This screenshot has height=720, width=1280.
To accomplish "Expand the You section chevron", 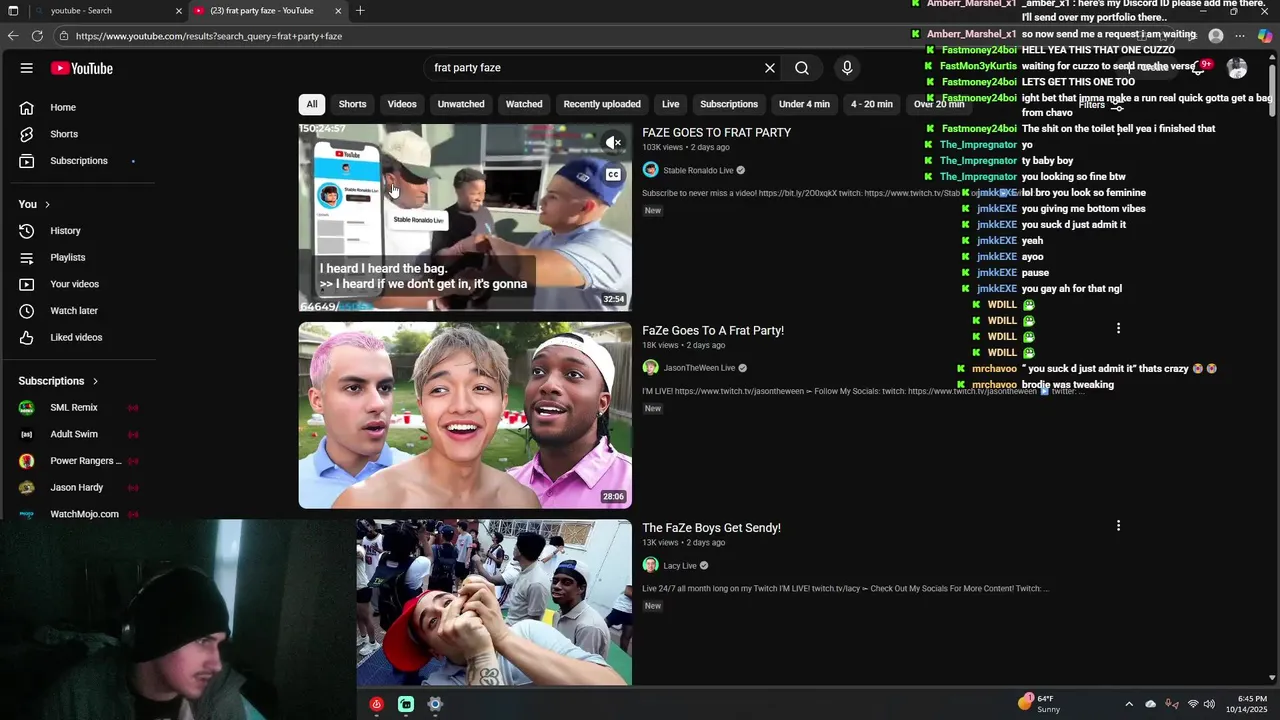I will [46, 204].
